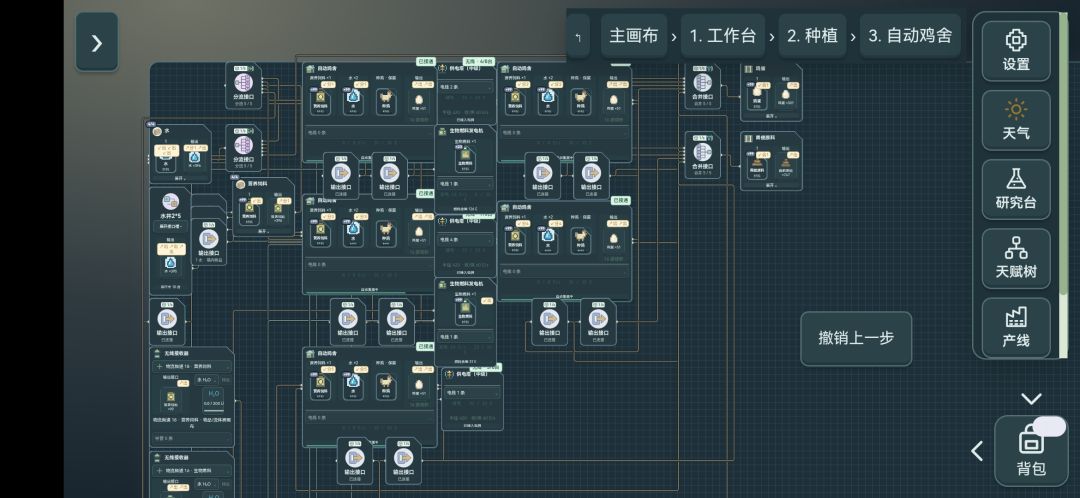Screen dimensions: 1080x498
Task: Open 物流频道 14 · 生物燃料 dropdown
Action: [x=191, y=471]
